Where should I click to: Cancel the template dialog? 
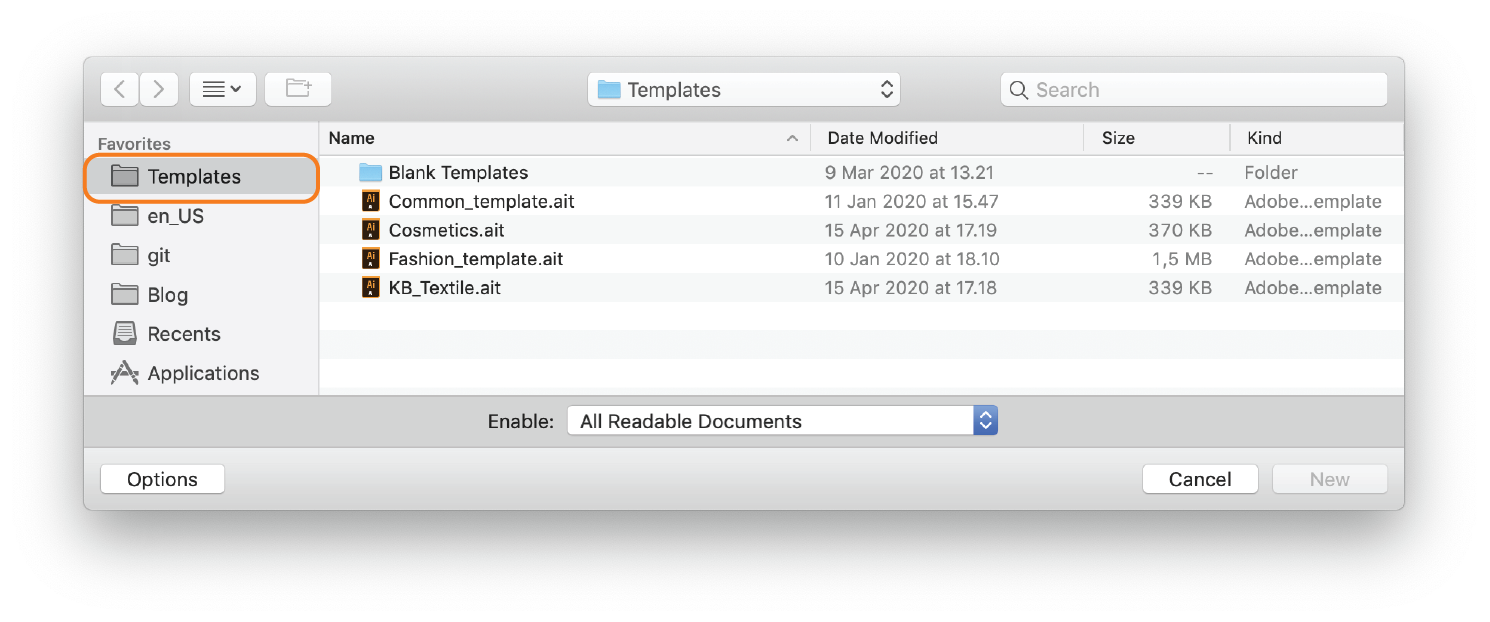point(1200,479)
